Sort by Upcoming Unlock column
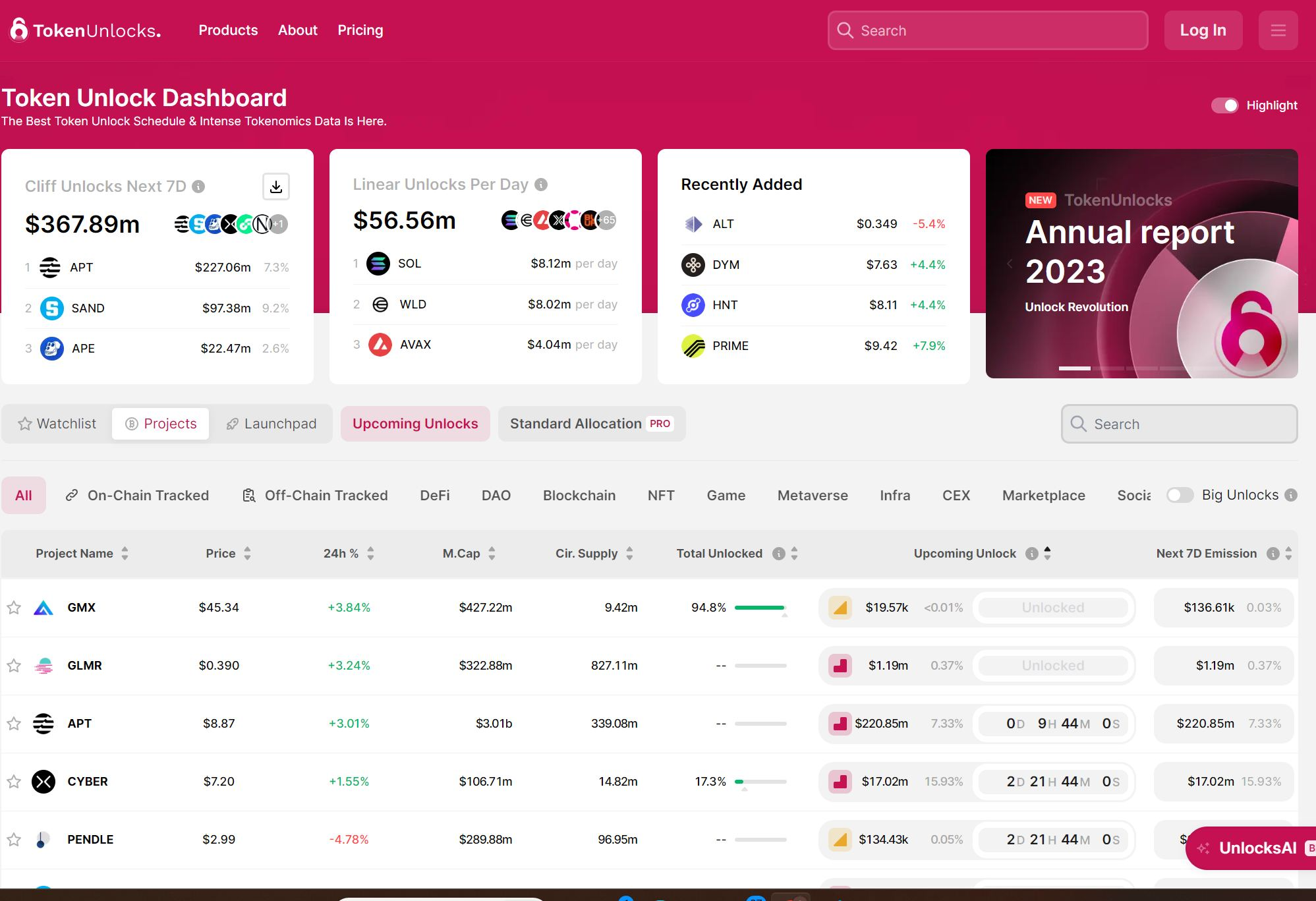 1047,554
